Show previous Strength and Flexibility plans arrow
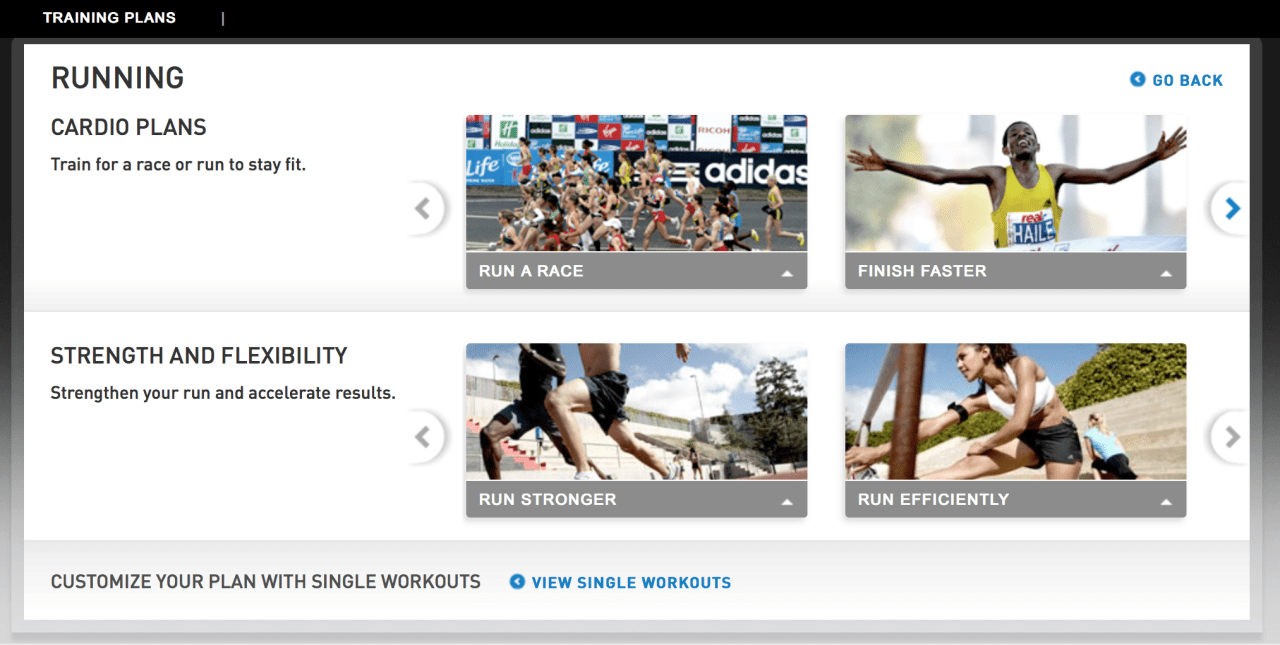Screen dimensions: 1280x645 [425, 437]
